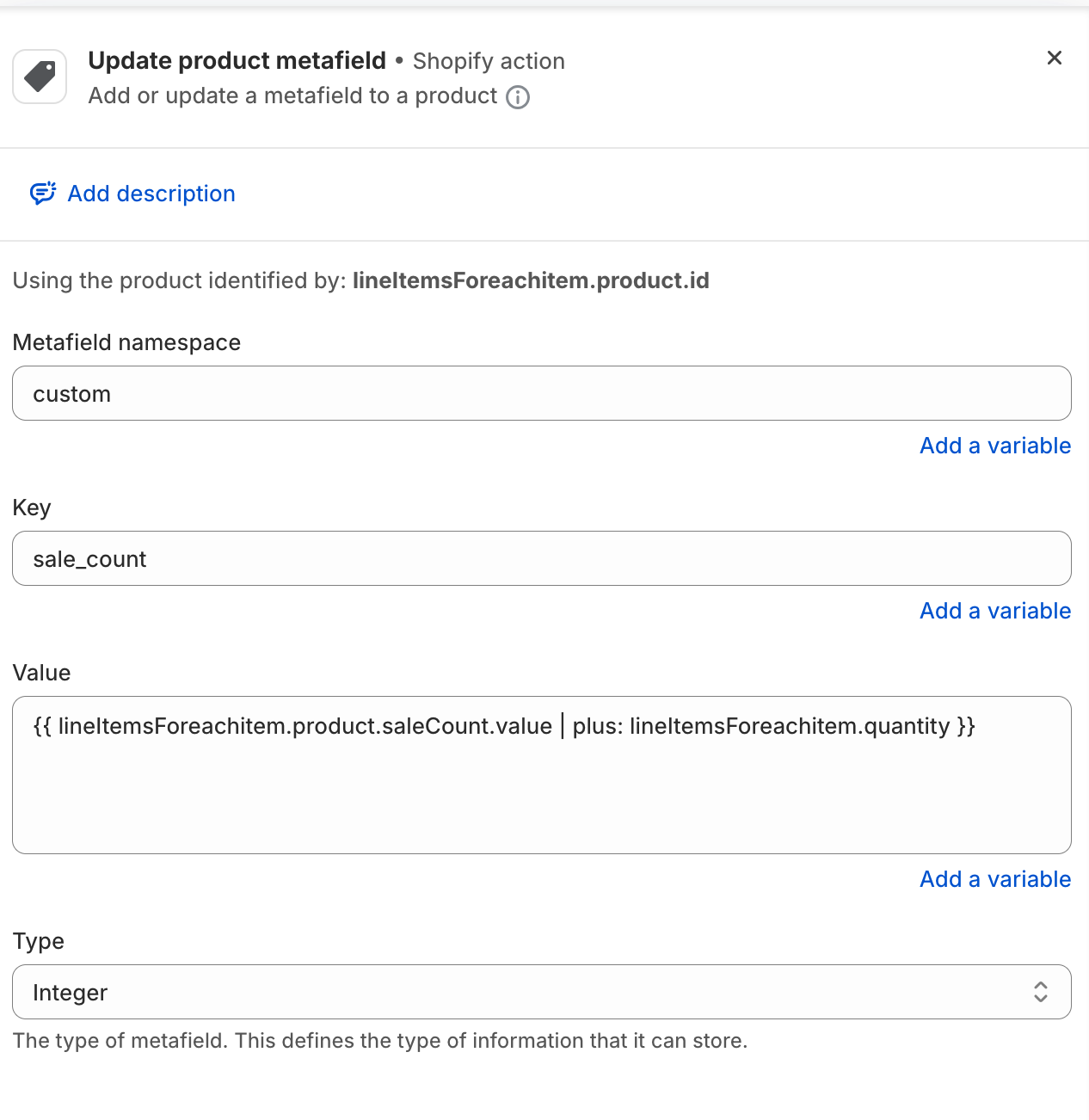Close the Update product metafield panel

(x=1055, y=58)
